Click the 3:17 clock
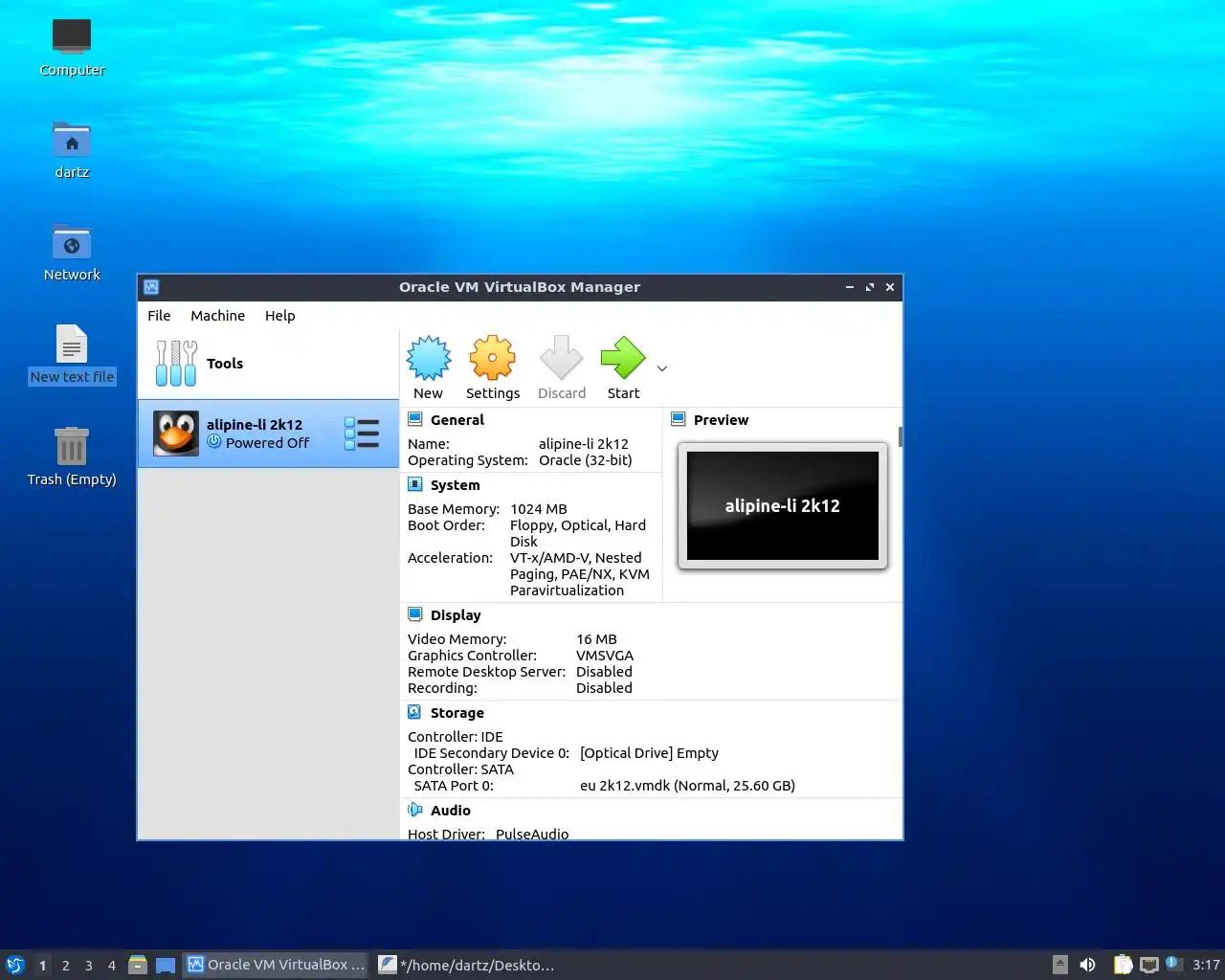This screenshot has height=980, width=1225. (1206, 965)
